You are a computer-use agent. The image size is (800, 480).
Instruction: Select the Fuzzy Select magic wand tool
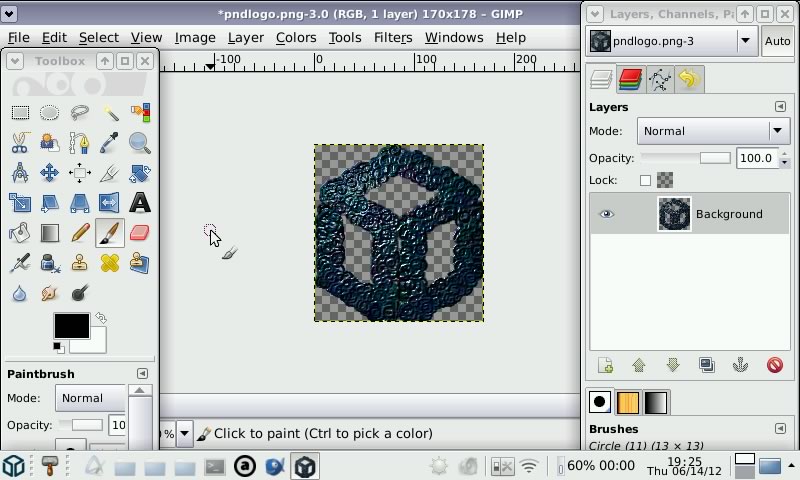tap(110, 112)
